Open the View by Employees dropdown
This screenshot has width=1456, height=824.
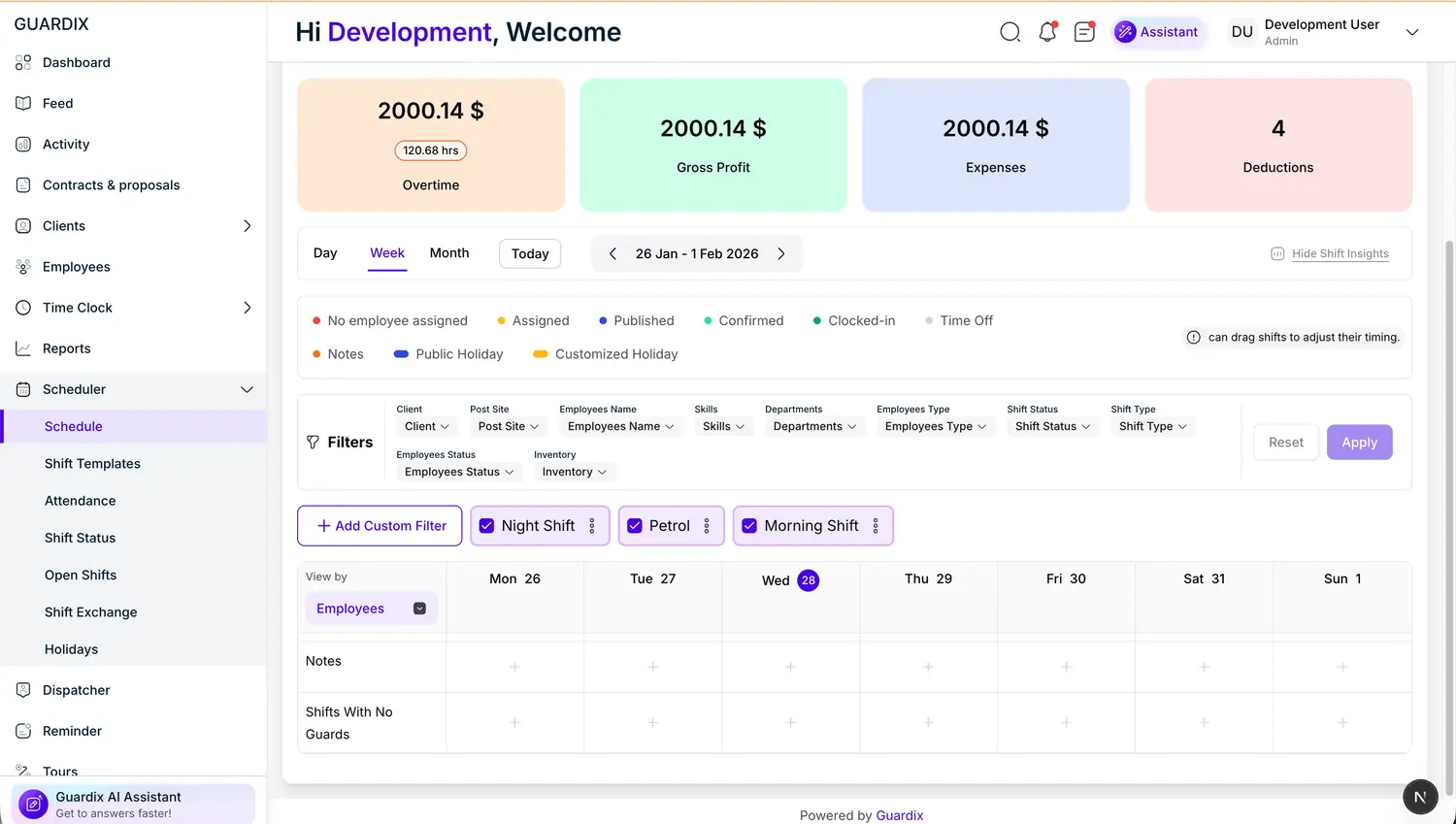pos(371,609)
